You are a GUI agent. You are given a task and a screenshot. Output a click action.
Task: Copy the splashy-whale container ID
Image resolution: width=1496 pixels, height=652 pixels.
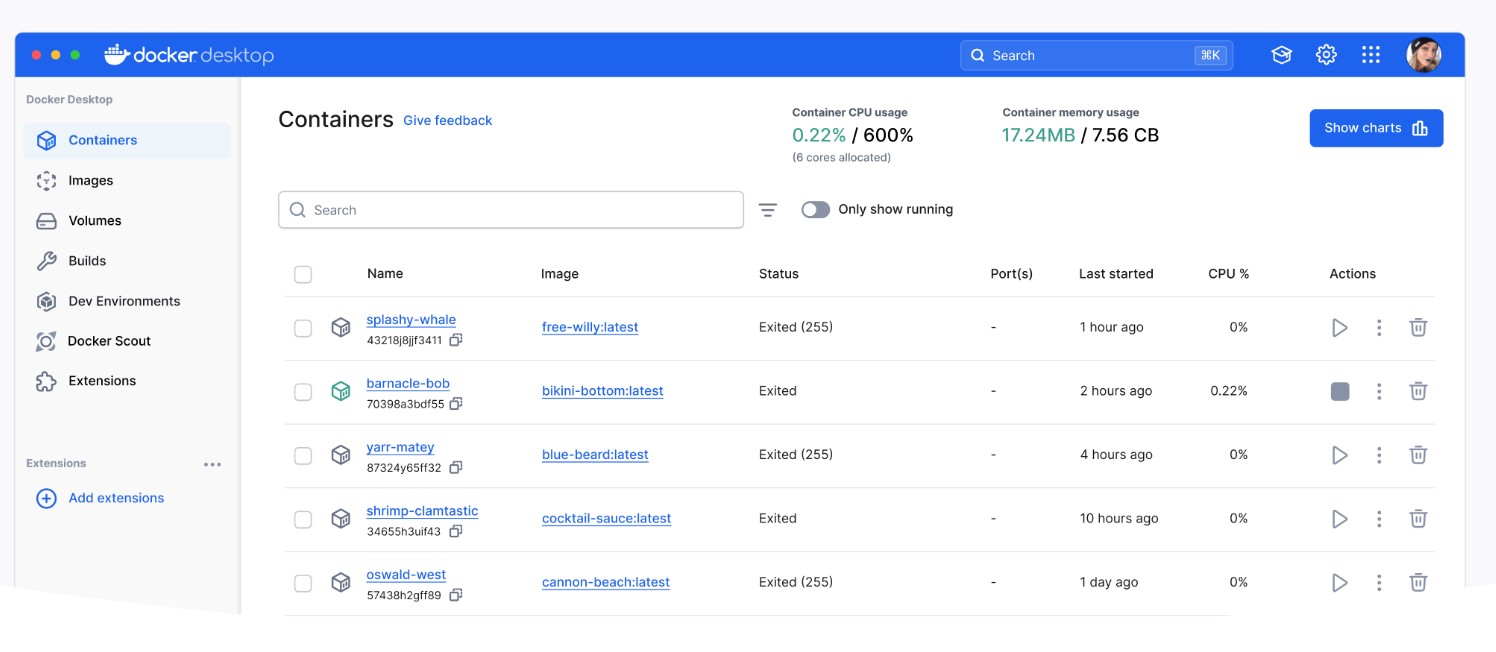pos(456,340)
